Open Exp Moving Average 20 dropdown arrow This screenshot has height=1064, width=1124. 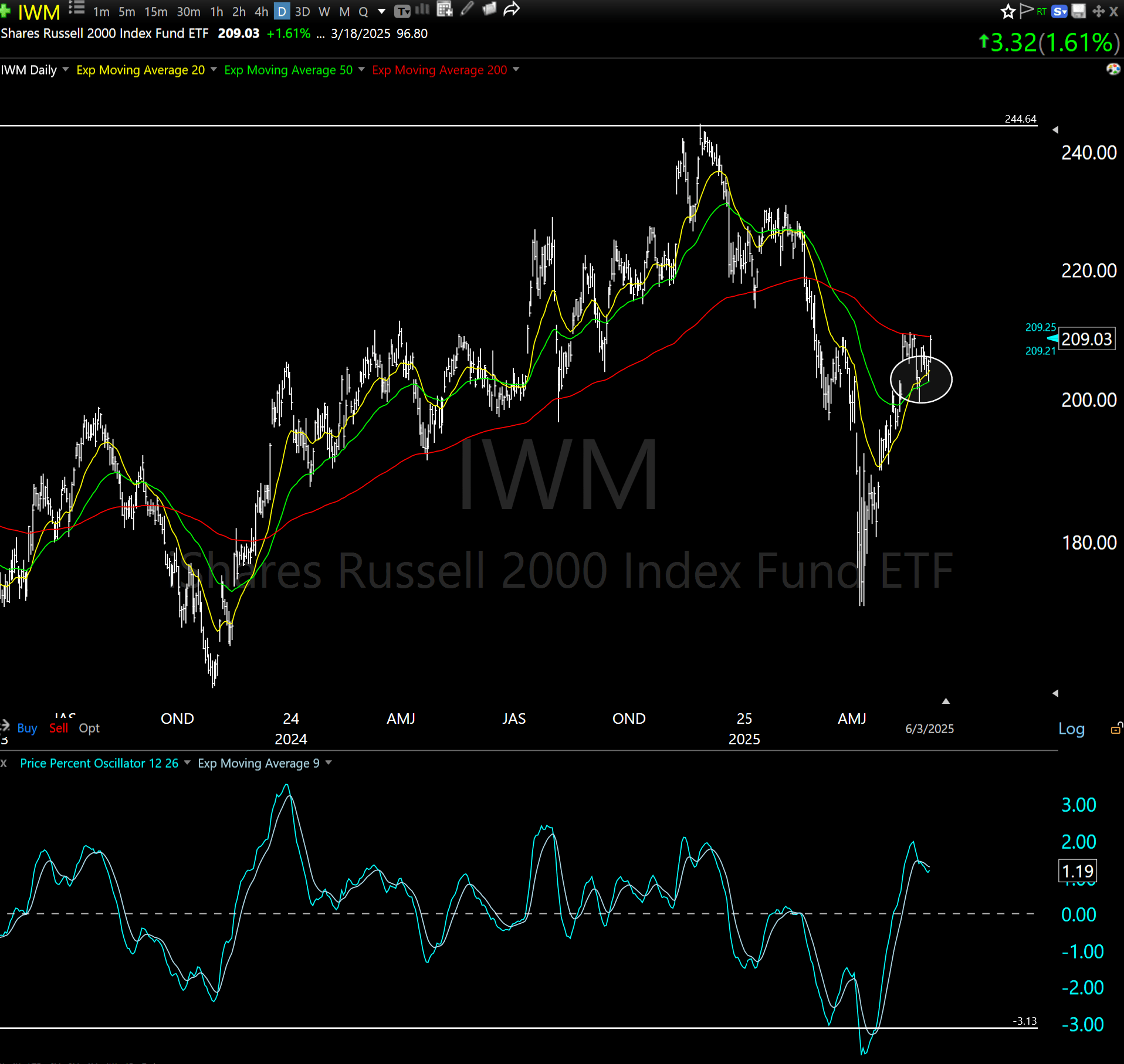point(214,70)
